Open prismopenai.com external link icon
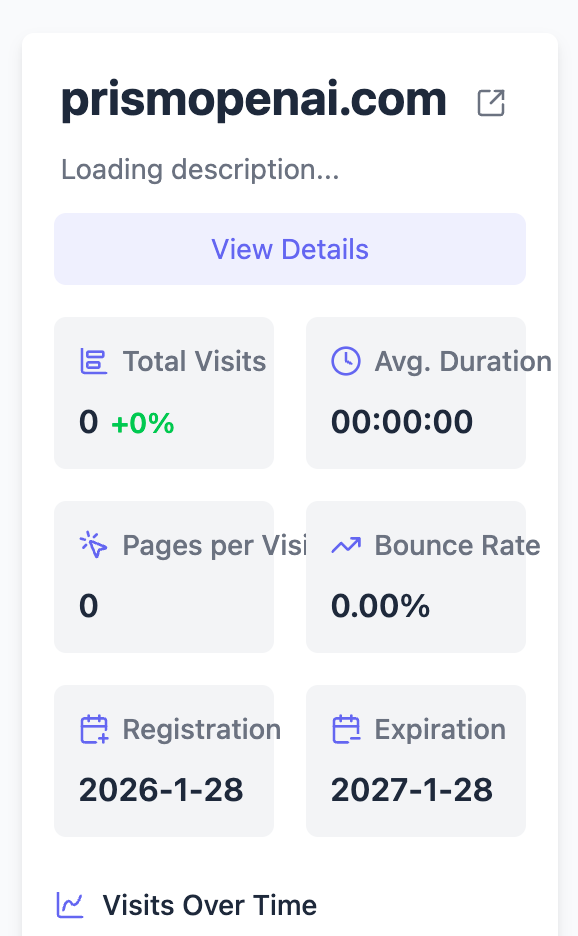The width and height of the screenshot is (578, 936). 491,103
